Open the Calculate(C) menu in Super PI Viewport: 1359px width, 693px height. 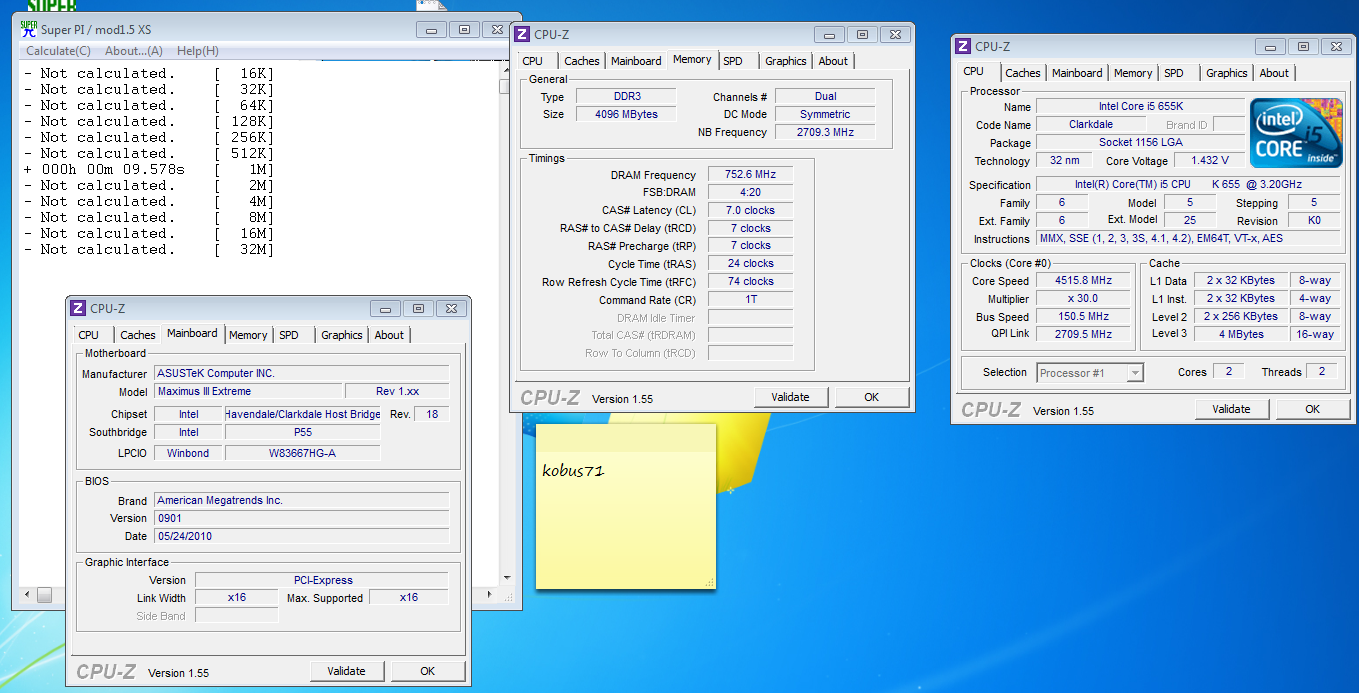click(58, 51)
